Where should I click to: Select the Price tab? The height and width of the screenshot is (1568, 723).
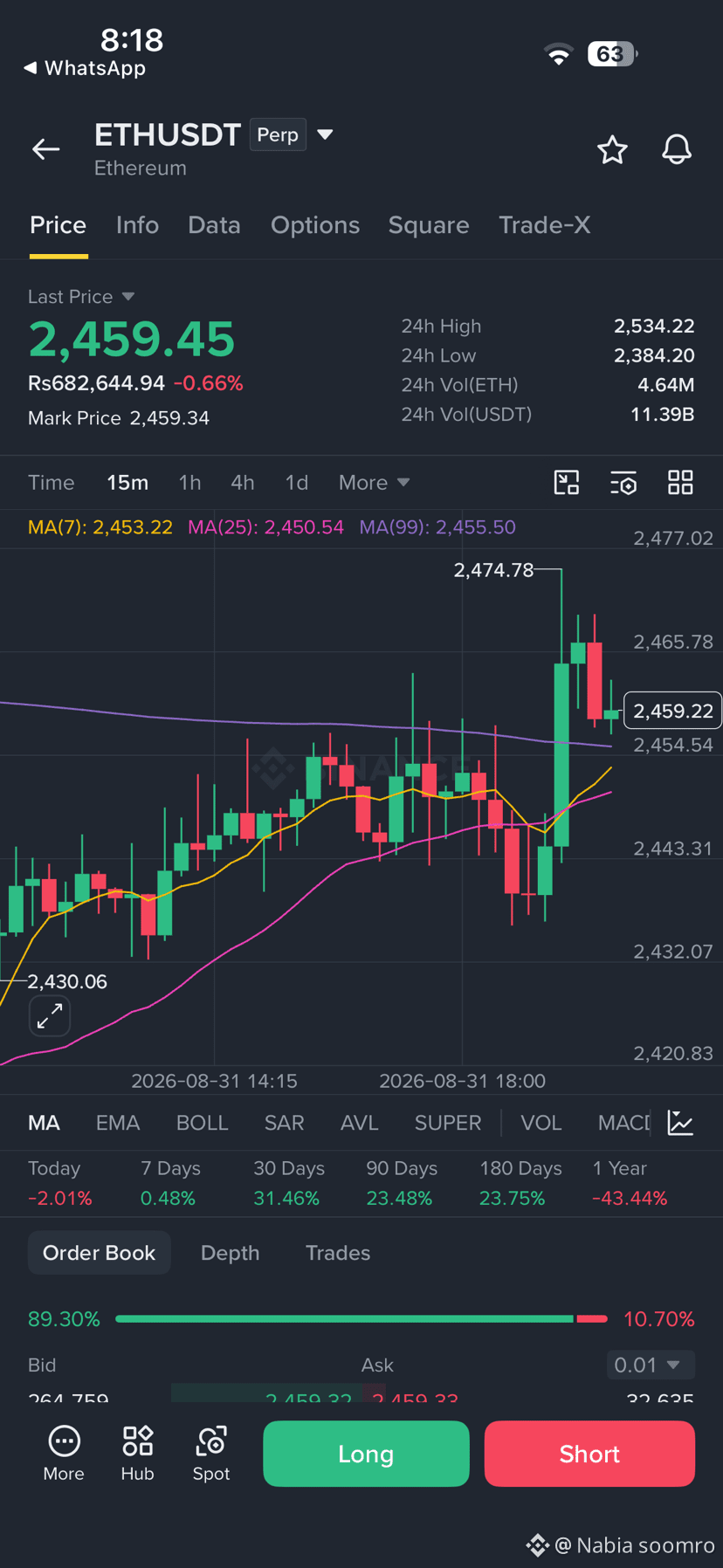[x=59, y=225]
